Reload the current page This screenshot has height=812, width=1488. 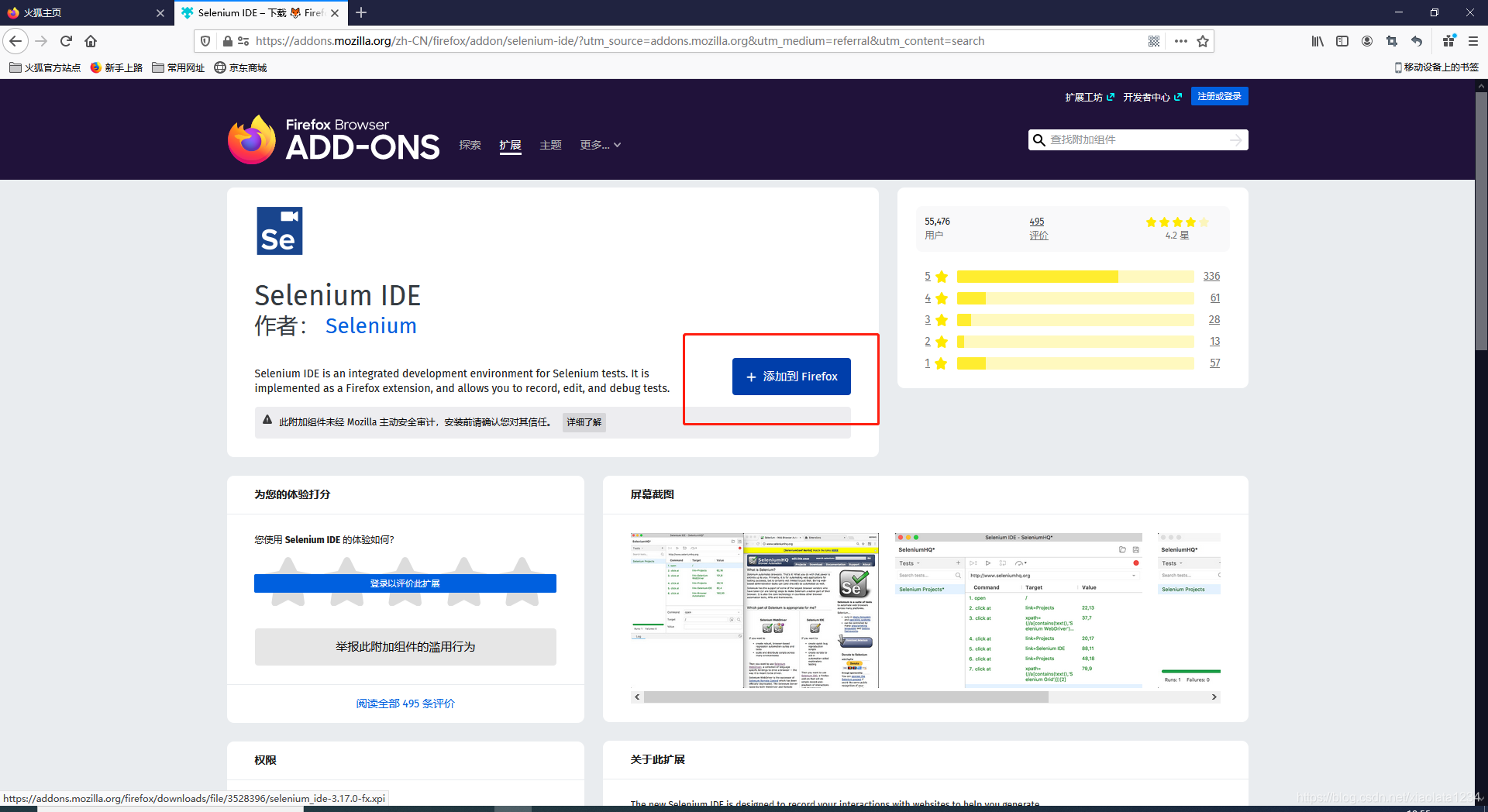(x=66, y=41)
